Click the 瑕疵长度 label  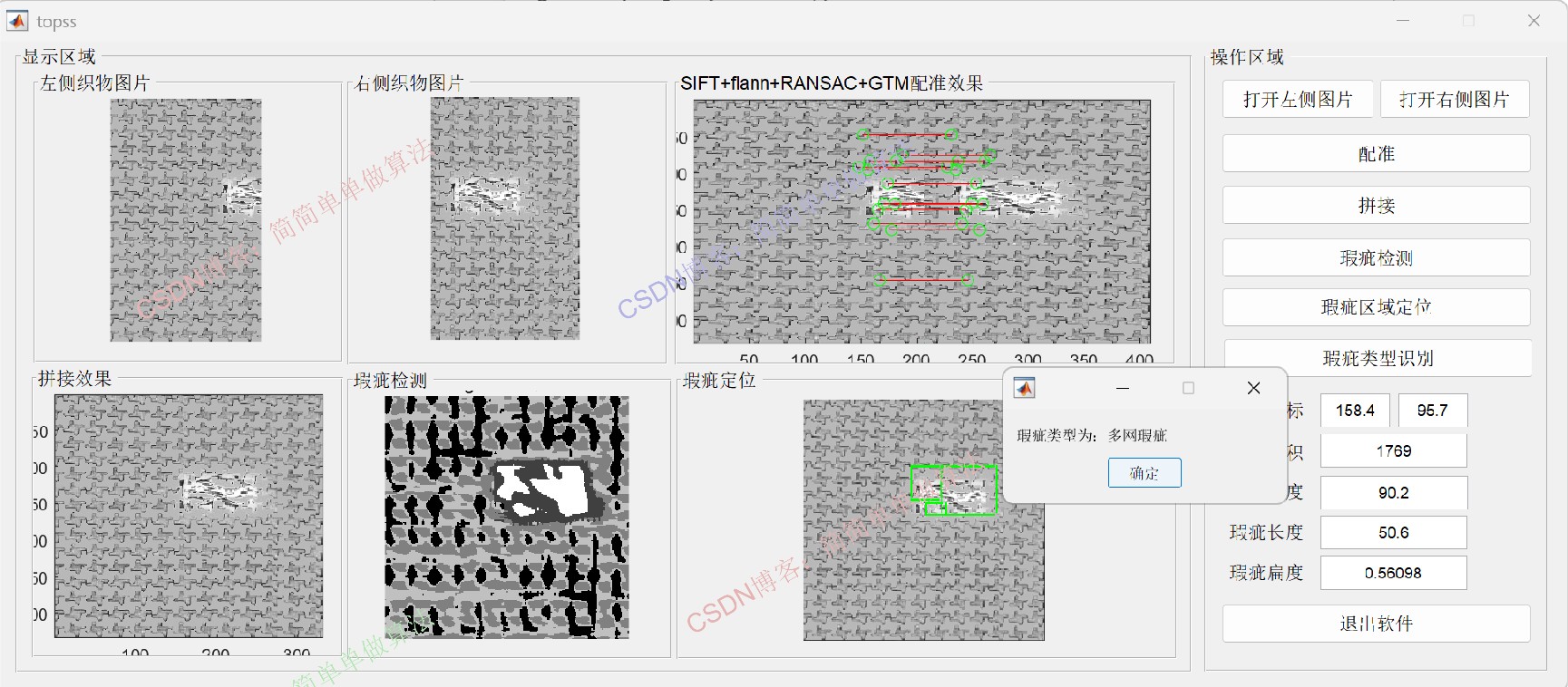click(1266, 533)
